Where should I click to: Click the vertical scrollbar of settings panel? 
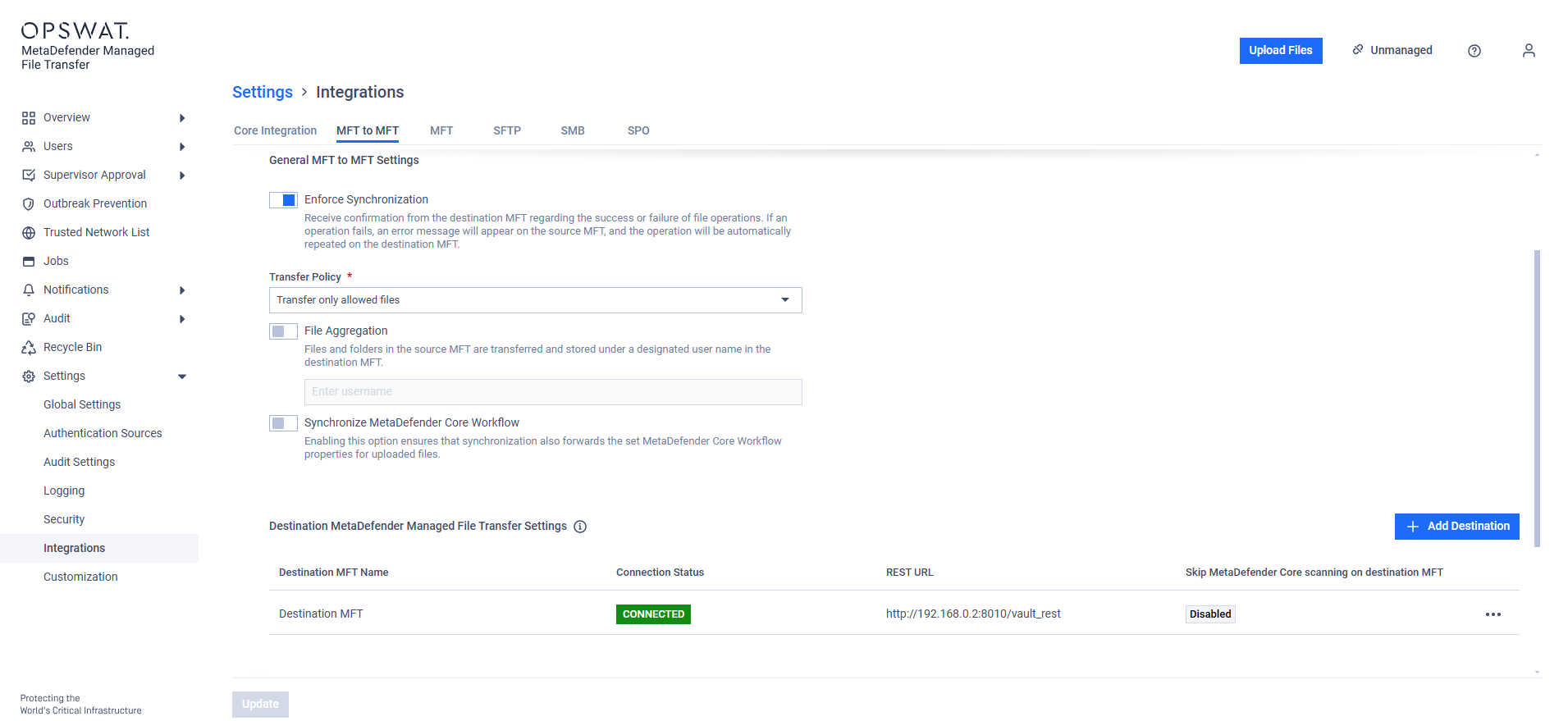1537,399
